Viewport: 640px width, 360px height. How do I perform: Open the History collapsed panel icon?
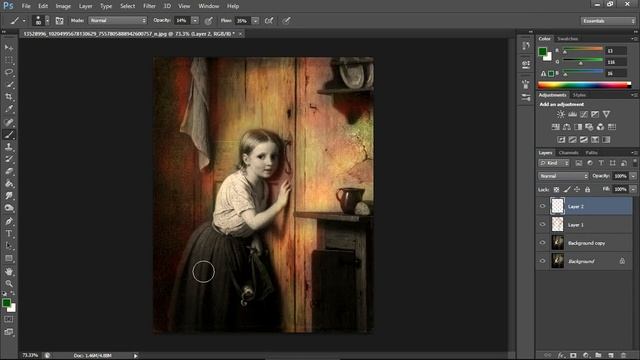526,46
